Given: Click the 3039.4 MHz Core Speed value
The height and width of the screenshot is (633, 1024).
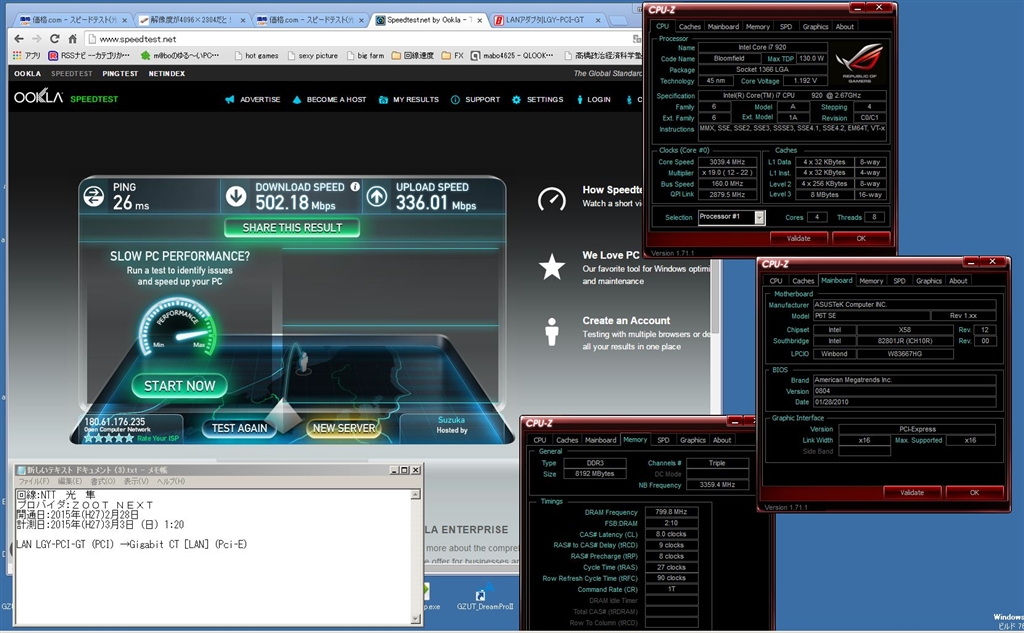Looking at the screenshot, I should point(728,162).
